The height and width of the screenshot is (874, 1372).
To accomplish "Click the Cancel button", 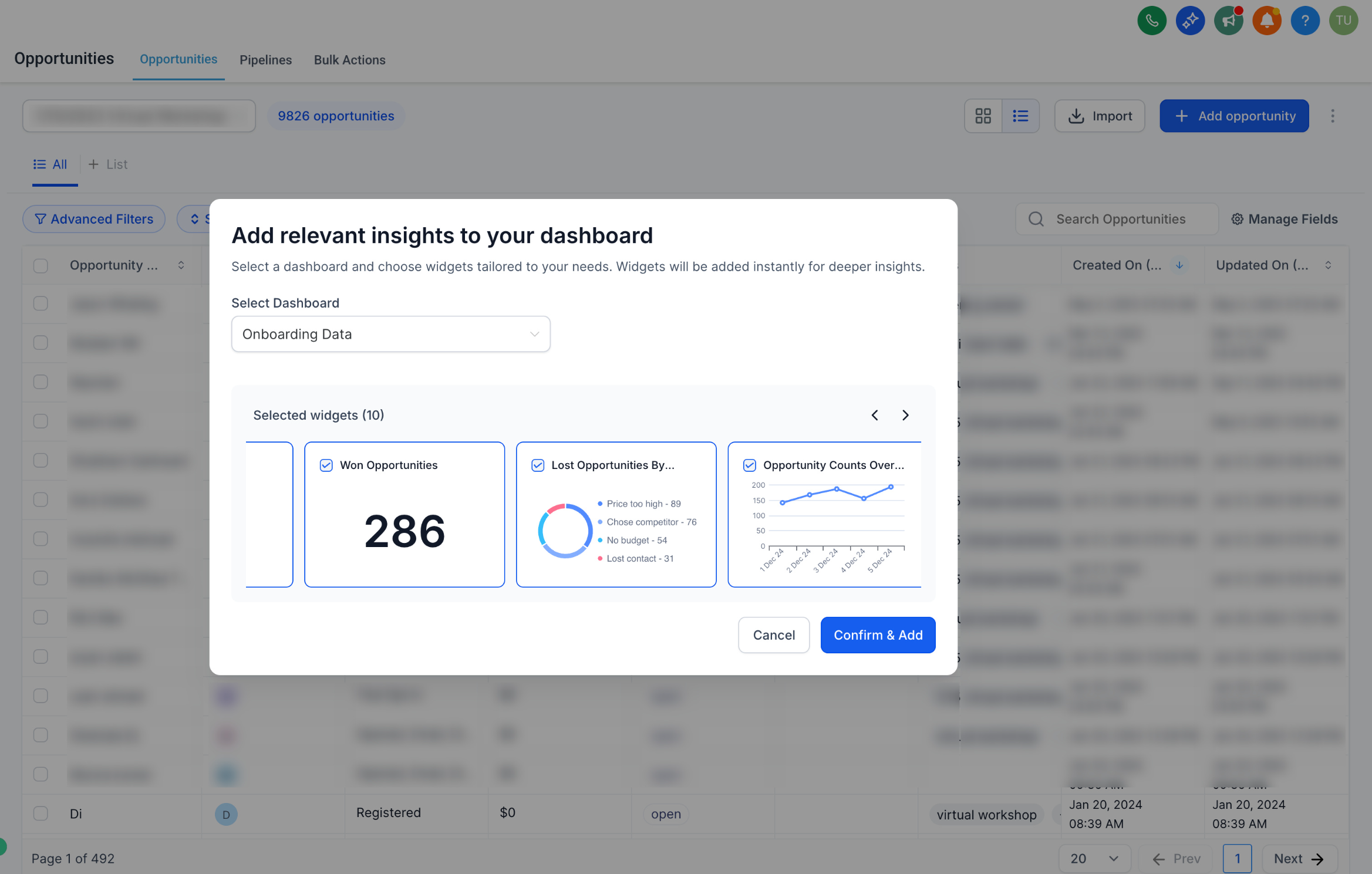I will point(774,635).
